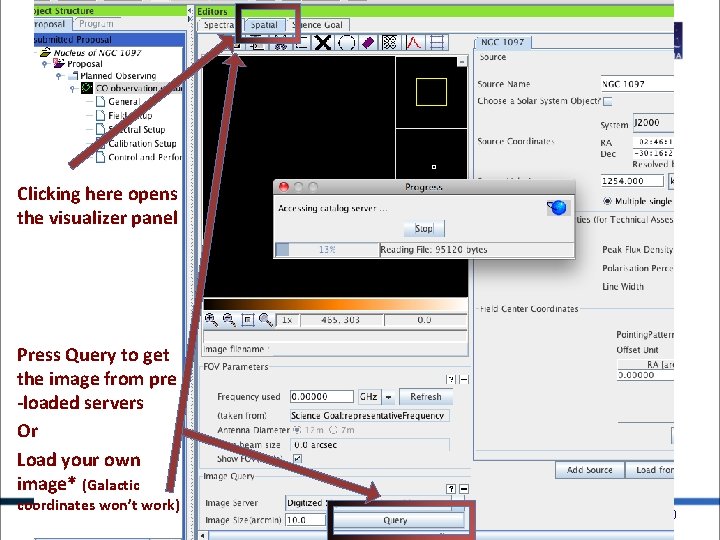The image size is (720, 540).
Task: Collapse the FOV Parameters section
Action: tap(464, 379)
